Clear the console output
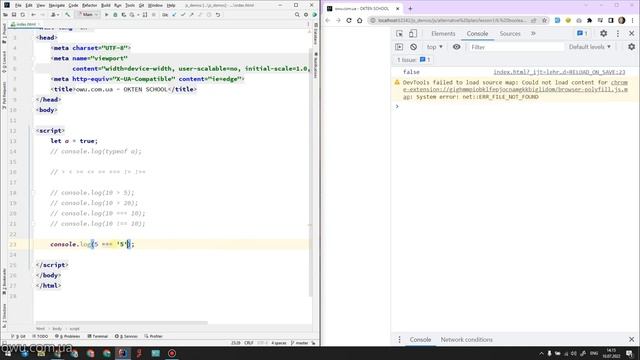 [x=413, y=47]
